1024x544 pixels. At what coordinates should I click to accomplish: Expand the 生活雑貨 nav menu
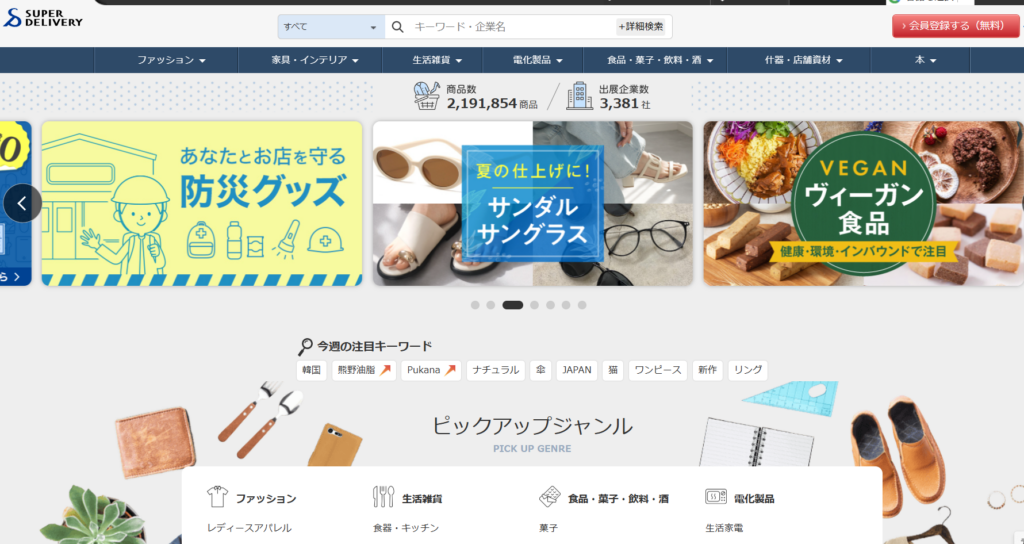click(x=437, y=60)
